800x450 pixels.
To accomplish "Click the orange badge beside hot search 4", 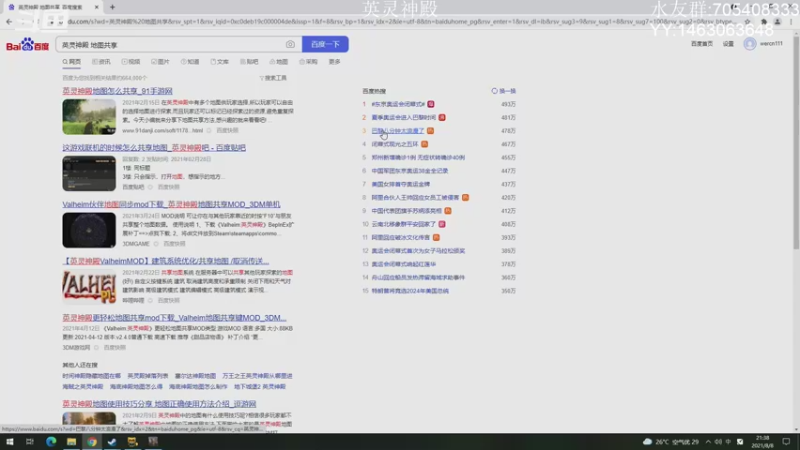I will coord(424,144).
